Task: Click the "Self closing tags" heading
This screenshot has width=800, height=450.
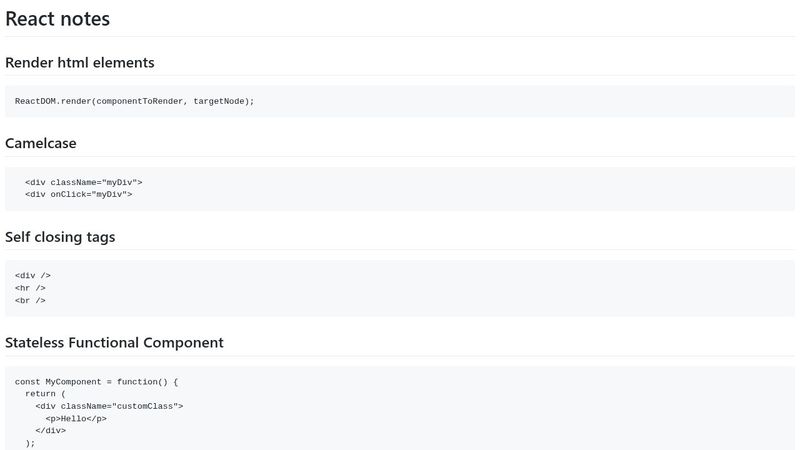Action: (x=60, y=237)
